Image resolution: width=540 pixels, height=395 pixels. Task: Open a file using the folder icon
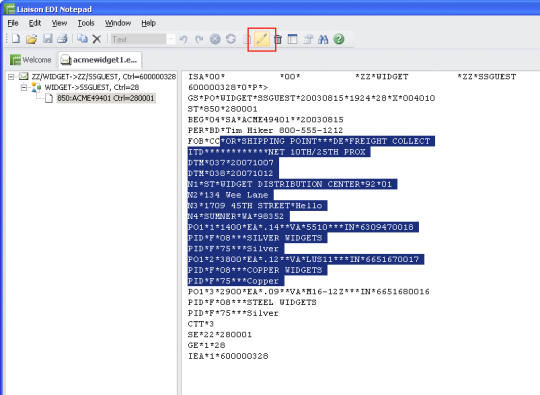pos(32,39)
